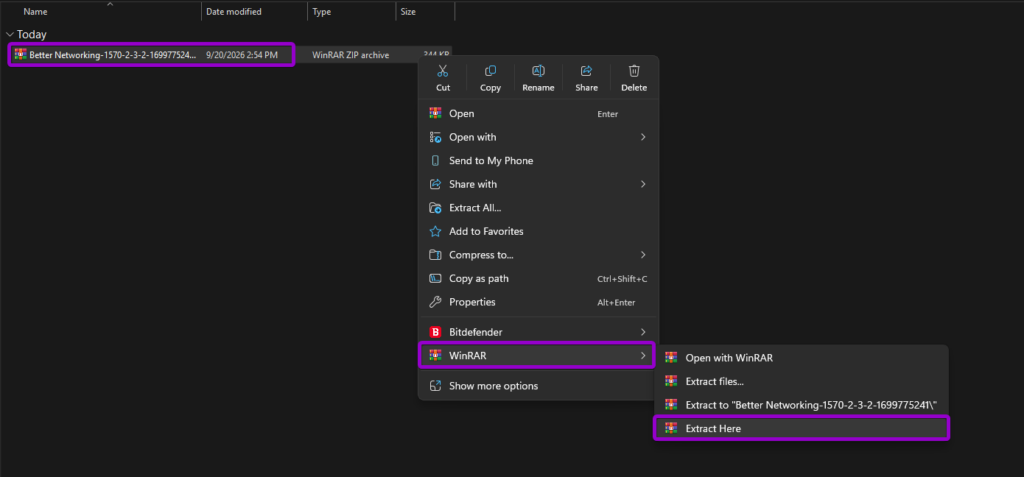Click the Open with icon

coord(435,137)
